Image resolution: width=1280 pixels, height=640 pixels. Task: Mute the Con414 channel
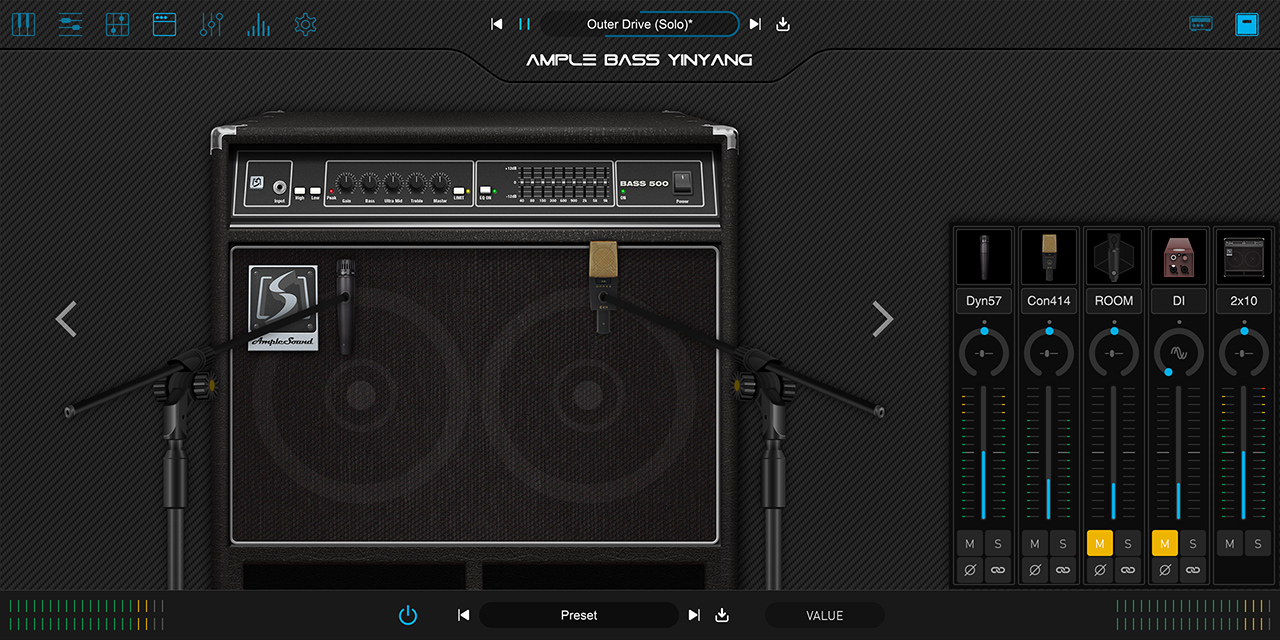[x=1034, y=544]
